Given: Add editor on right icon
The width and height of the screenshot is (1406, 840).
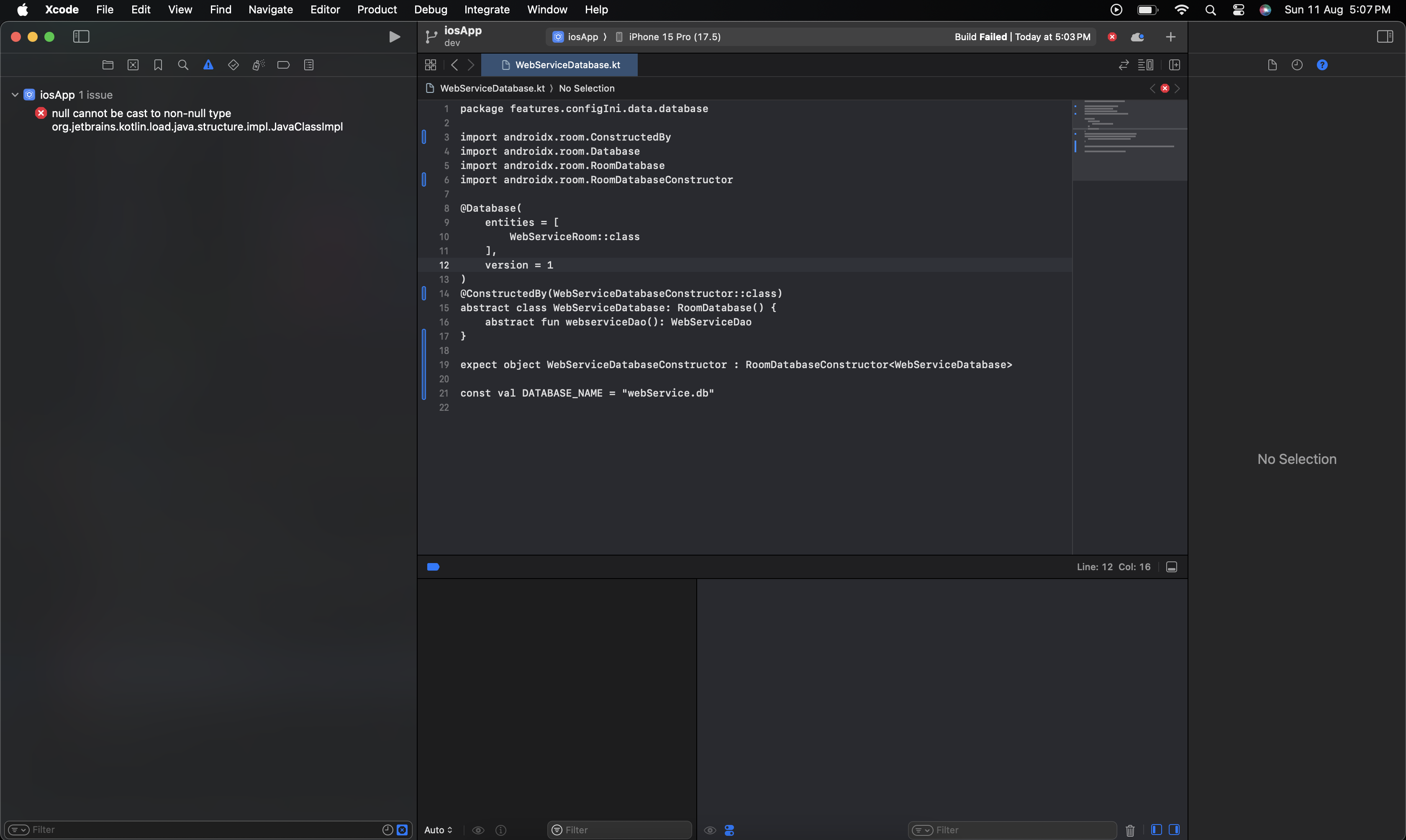Looking at the screenshot, I should click(1175, 65).
